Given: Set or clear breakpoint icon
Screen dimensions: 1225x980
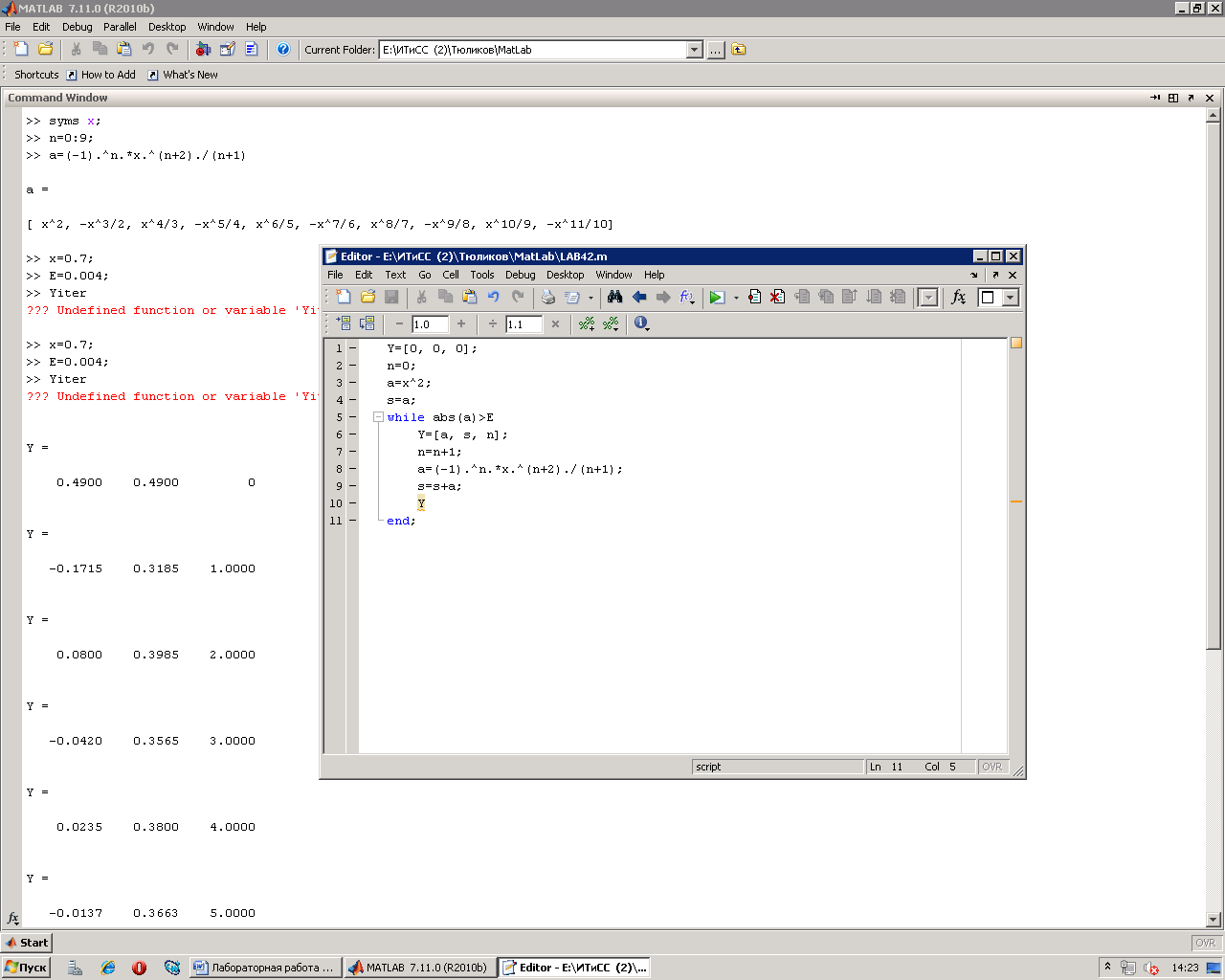Looking at the screenshot, I should pos(754,298).
